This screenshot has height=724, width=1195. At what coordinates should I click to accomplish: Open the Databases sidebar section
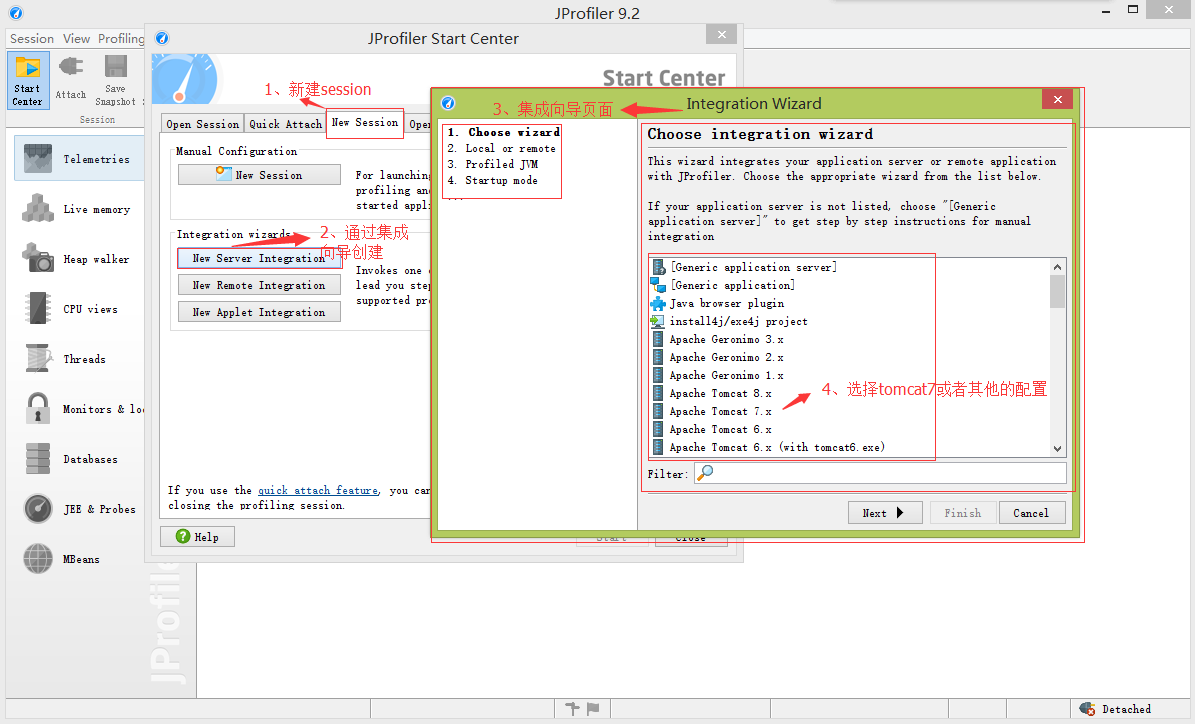[x=79, y=459]
